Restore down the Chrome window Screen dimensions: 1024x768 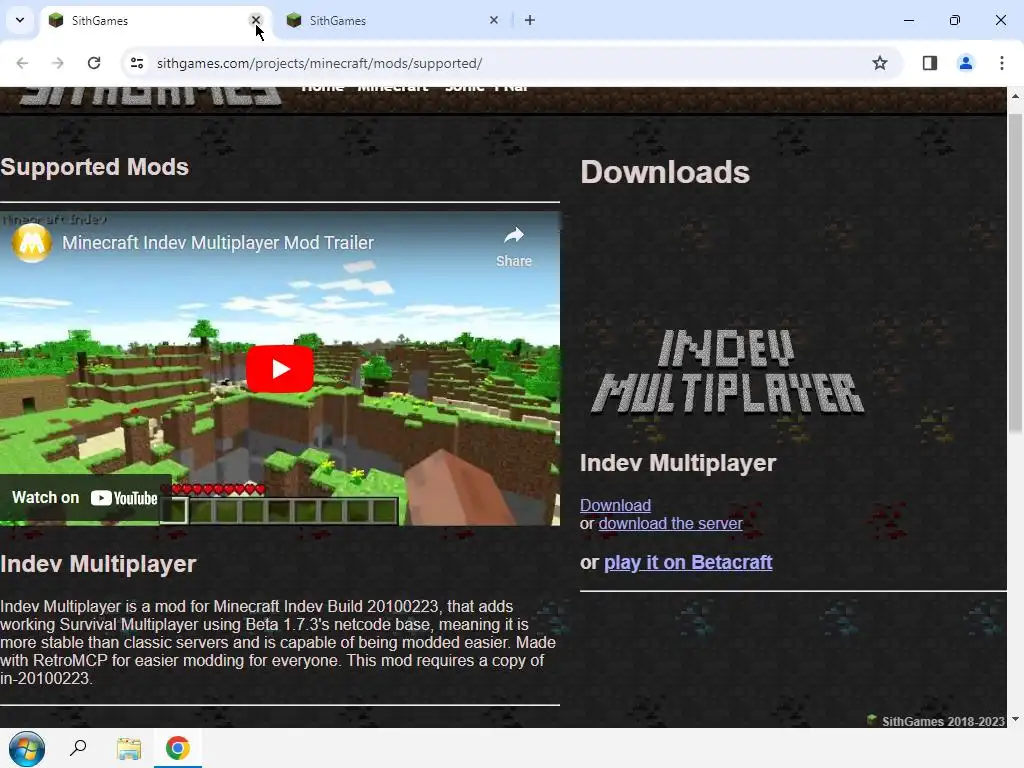point(955,20)
